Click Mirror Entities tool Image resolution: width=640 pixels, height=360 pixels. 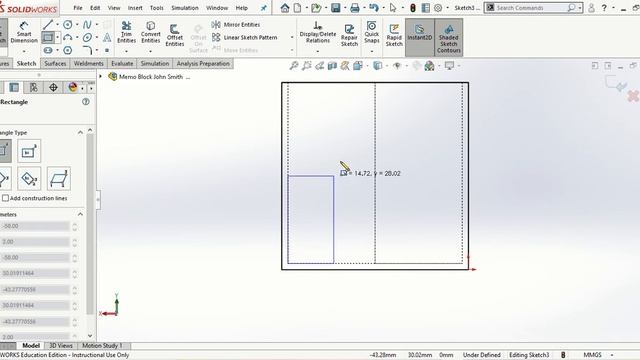pos(236,24)
